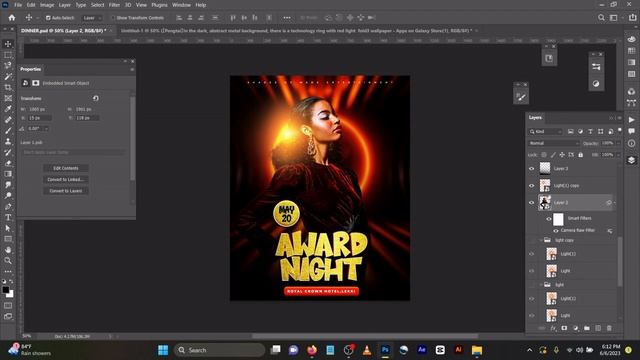The width and height of the screenshot is (640, 360).
Task: Select the Lasso tool
Action: coord(8,65)
